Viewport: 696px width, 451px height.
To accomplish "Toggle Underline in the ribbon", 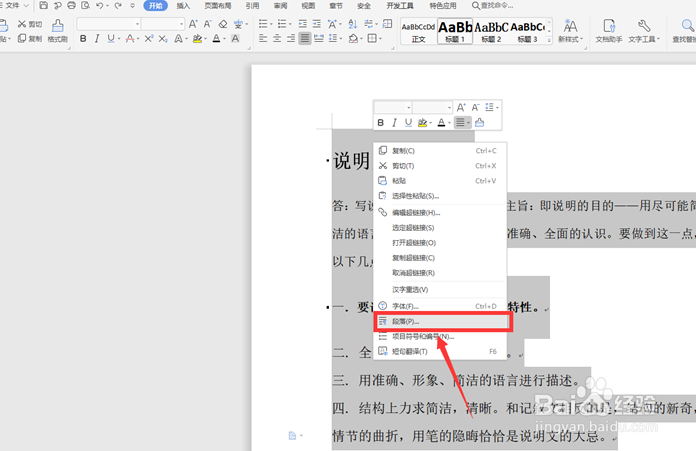I will 111,39.
